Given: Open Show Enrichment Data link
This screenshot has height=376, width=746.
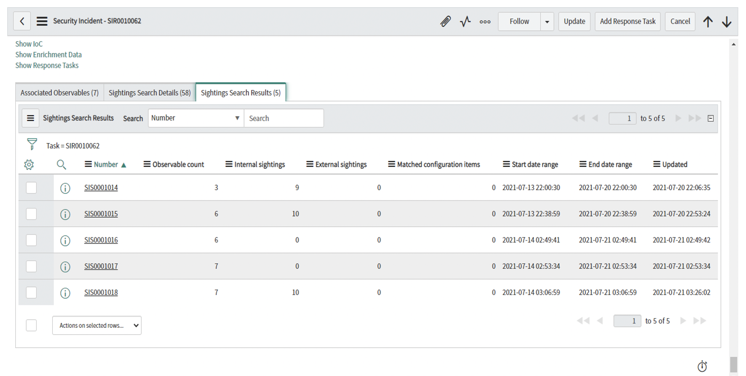Looking at the screenshot, I should (49, 55).
